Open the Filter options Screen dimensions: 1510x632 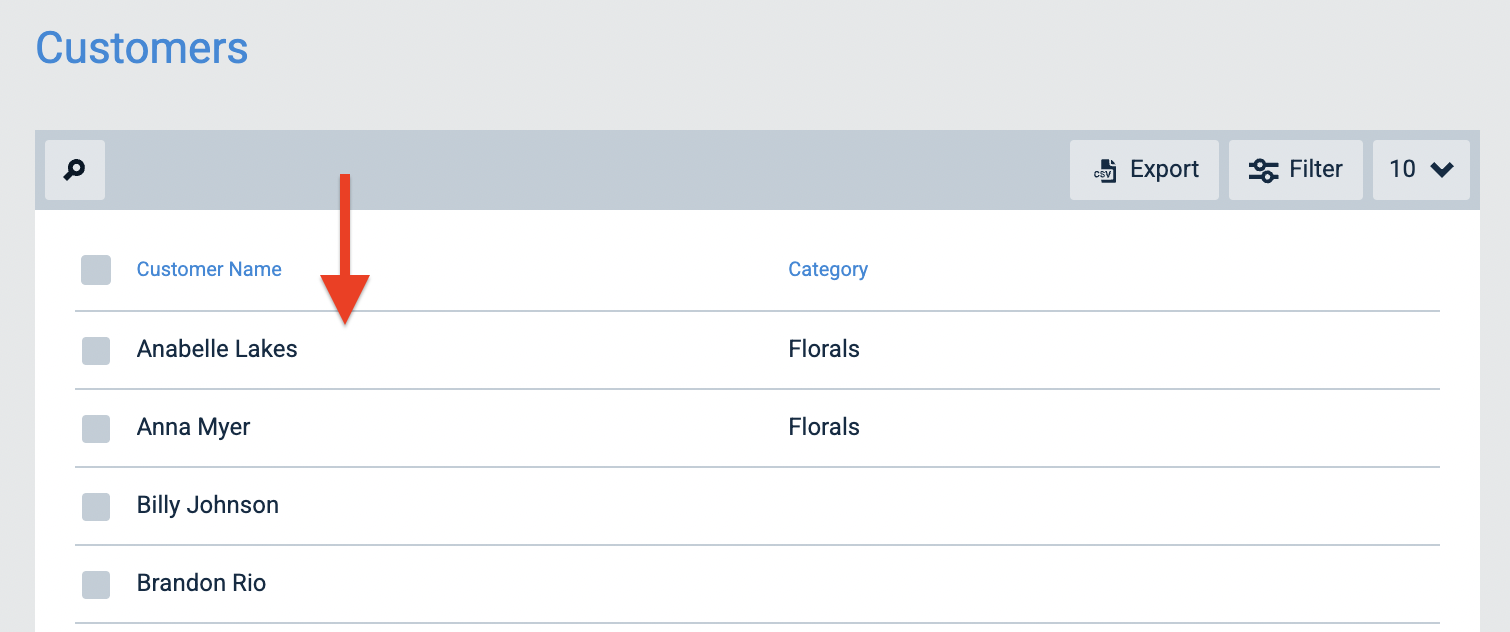[x=1296, y=169]
